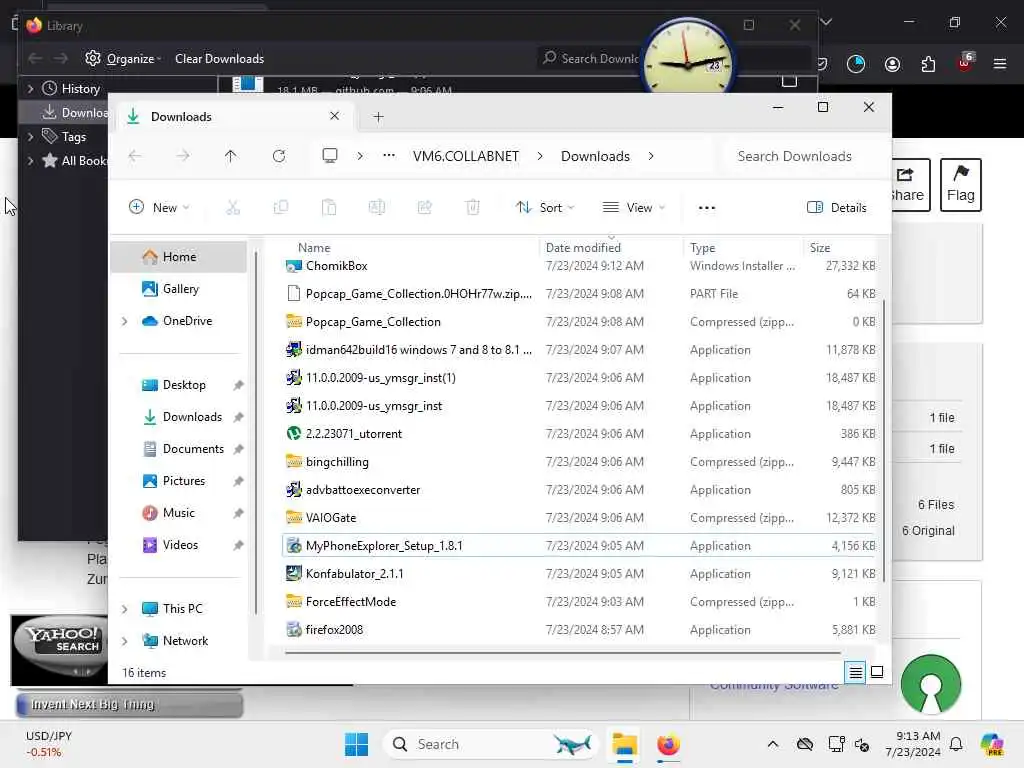The width and height of the screenshot is (1024, 768).
Task: Open the Firefox hamburger menu
Action: coord(1000,64)
